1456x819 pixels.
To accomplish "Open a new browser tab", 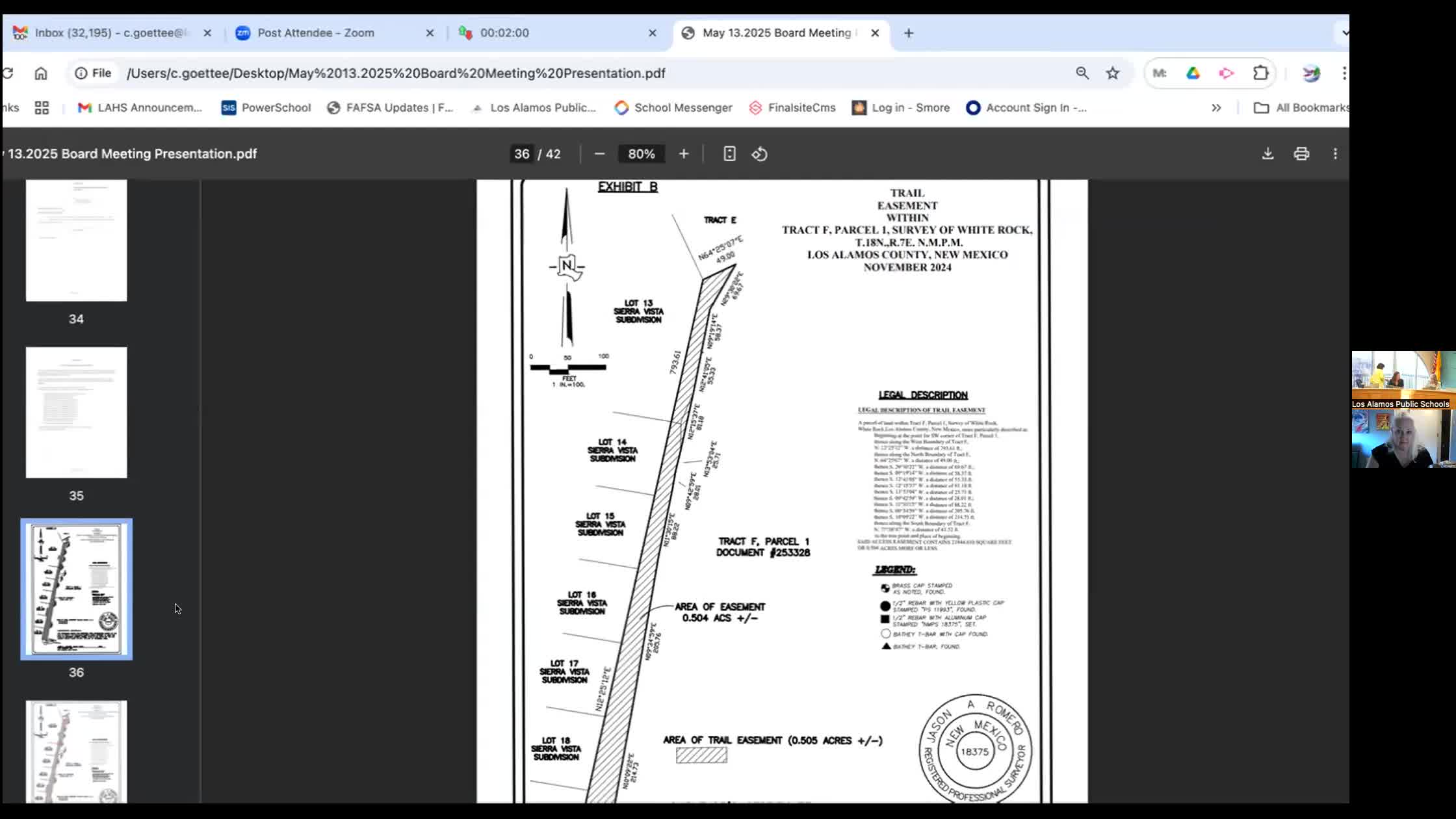I will point(909,32).
